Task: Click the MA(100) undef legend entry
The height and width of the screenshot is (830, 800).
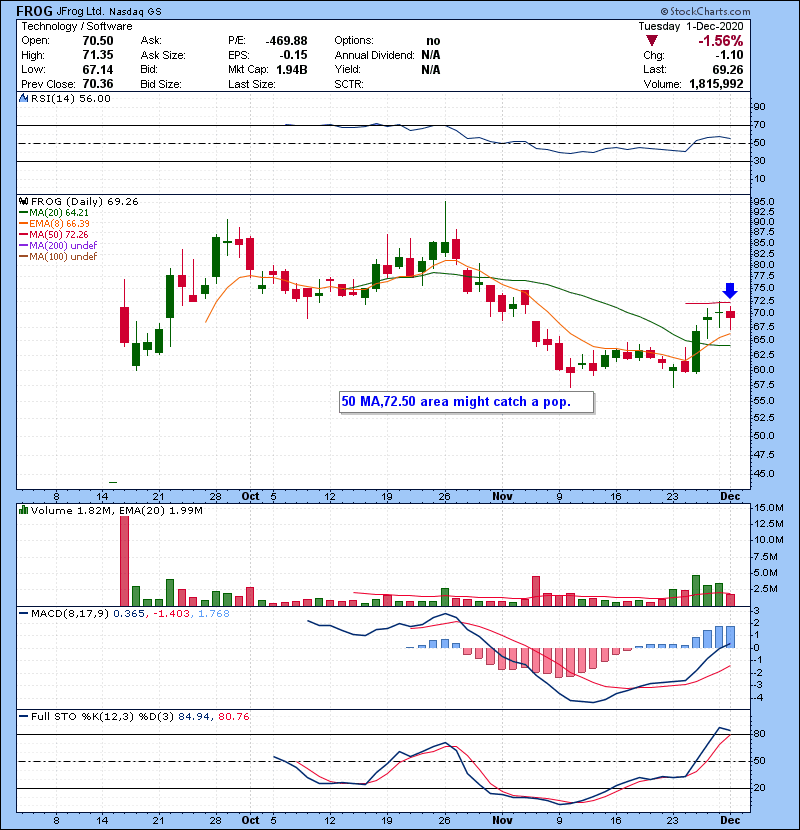Action: point(63,257)
